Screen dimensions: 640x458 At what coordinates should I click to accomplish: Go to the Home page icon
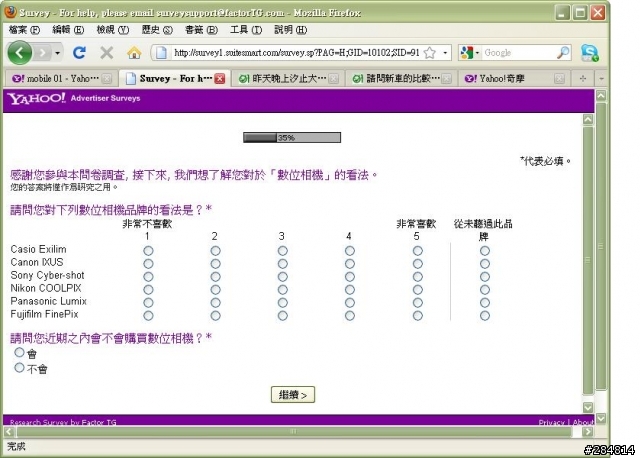point(134,53)
